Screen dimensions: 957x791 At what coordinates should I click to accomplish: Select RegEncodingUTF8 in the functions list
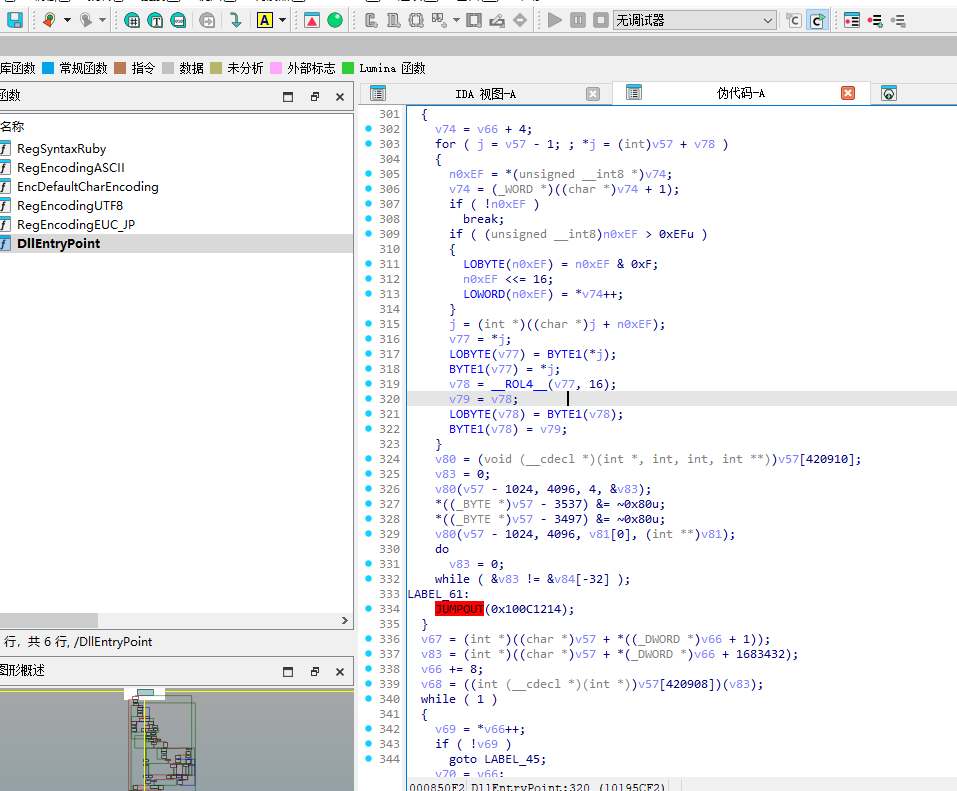pyautogui.click(x=69, y=206)
